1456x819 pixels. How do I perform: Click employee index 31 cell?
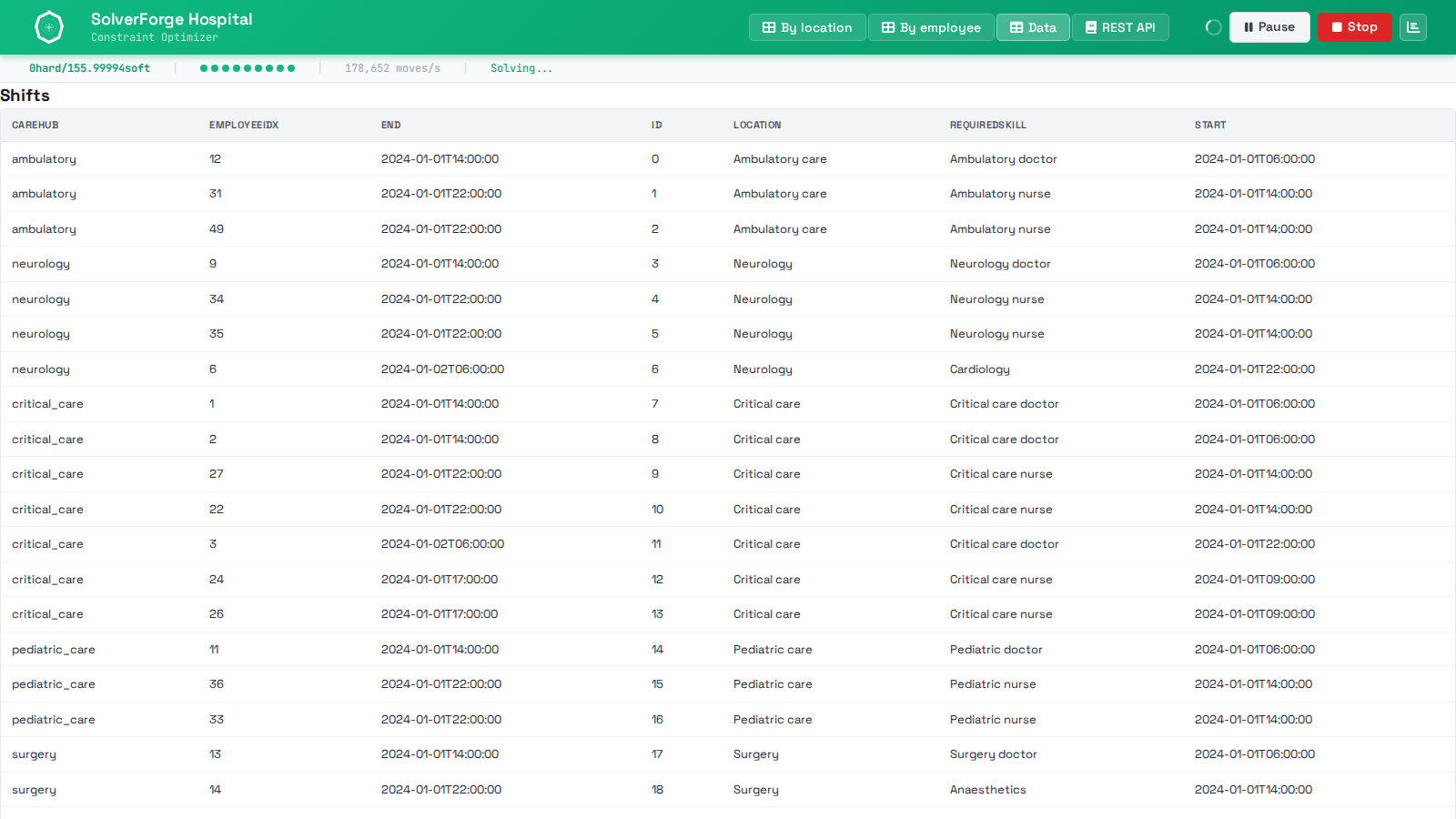click(216, 194)
